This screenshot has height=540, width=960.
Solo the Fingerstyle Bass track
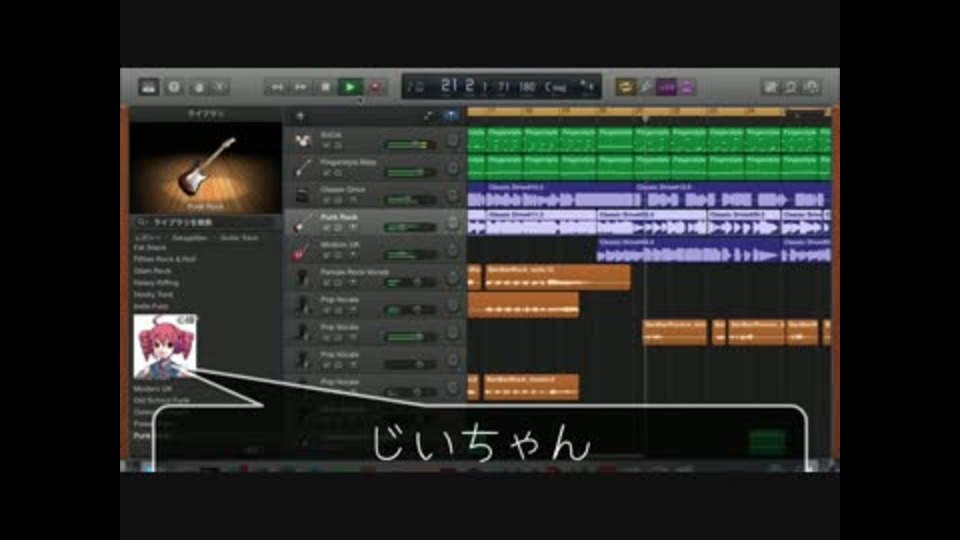coord(338,173)
